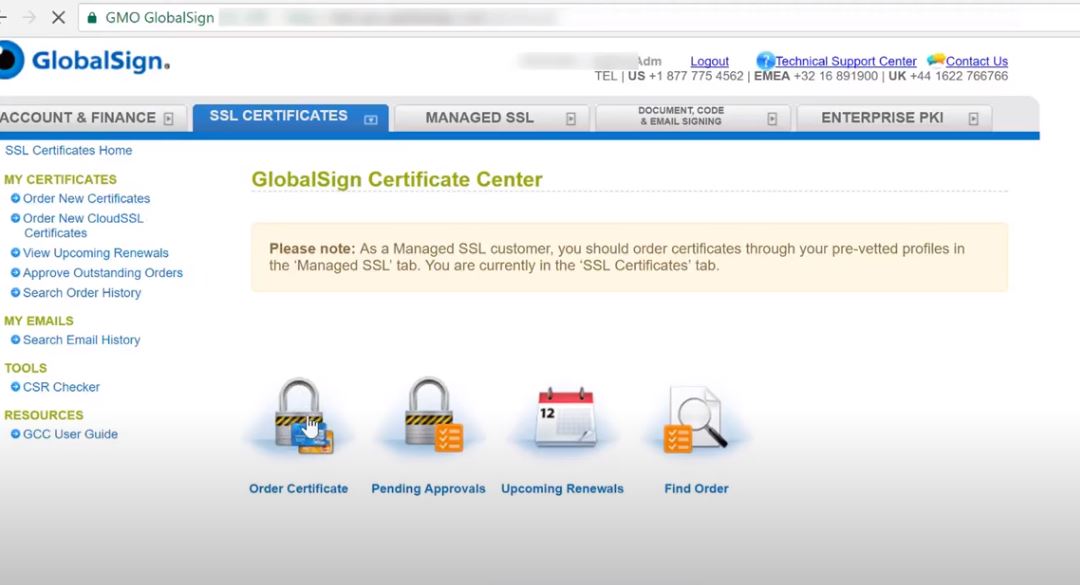Expand the SSL Certificates tab dropdown arrow

(x=371, y=119)
